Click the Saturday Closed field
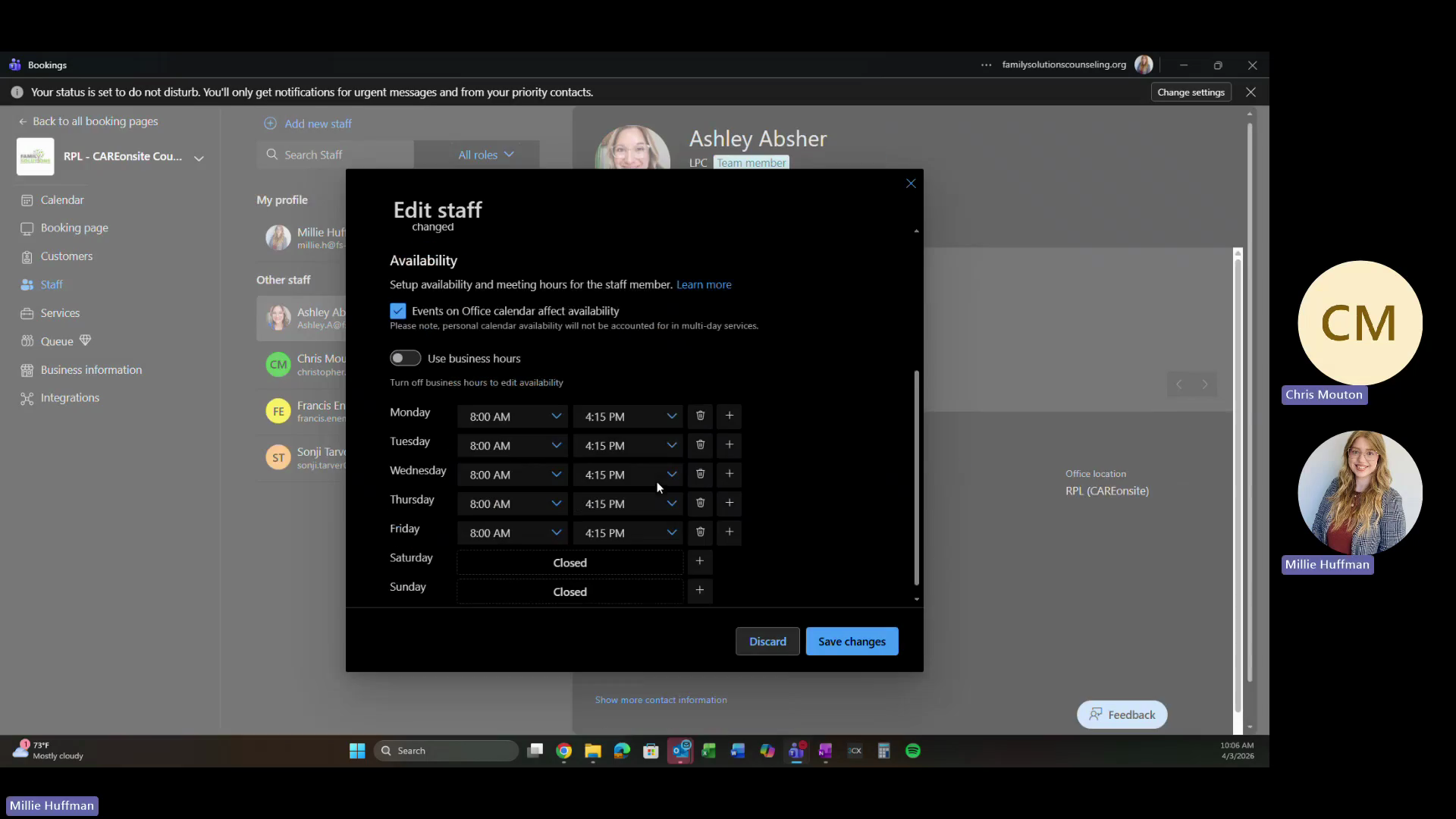The width and height of the screenshot is (1456, 819). [570, 563]
